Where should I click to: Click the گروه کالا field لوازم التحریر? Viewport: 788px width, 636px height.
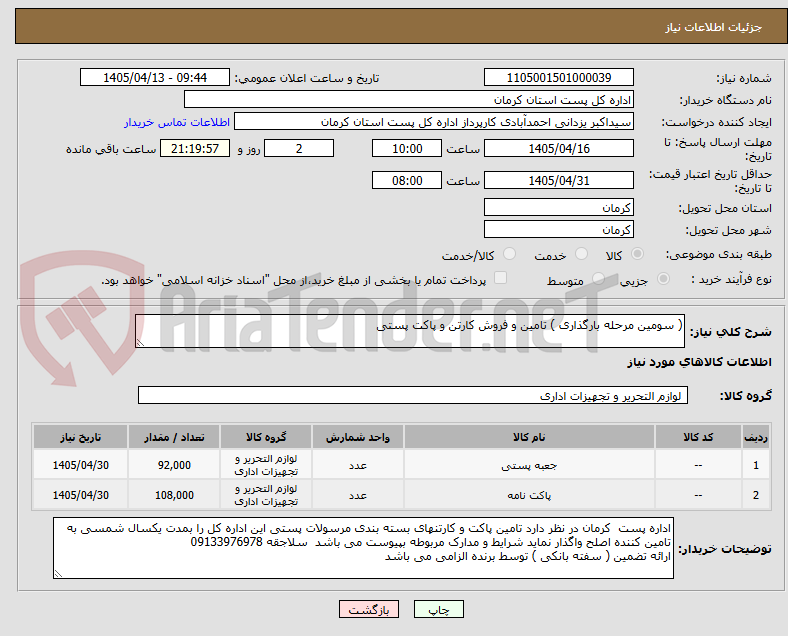click(x=413, y=395)
